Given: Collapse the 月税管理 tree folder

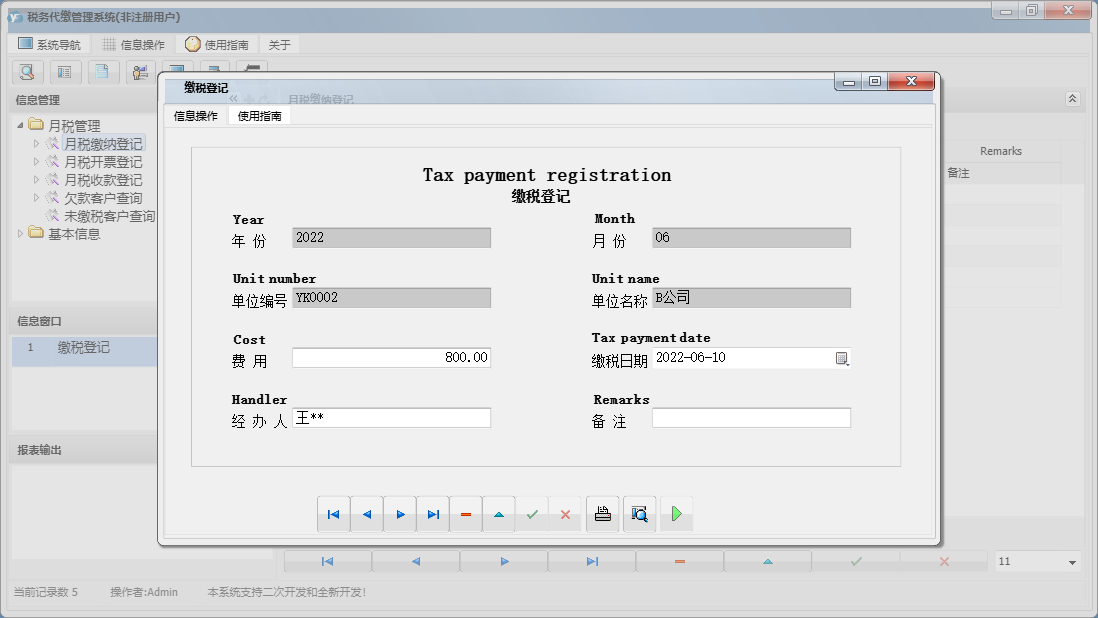Looking at the screenshot, I should (22, 126).
